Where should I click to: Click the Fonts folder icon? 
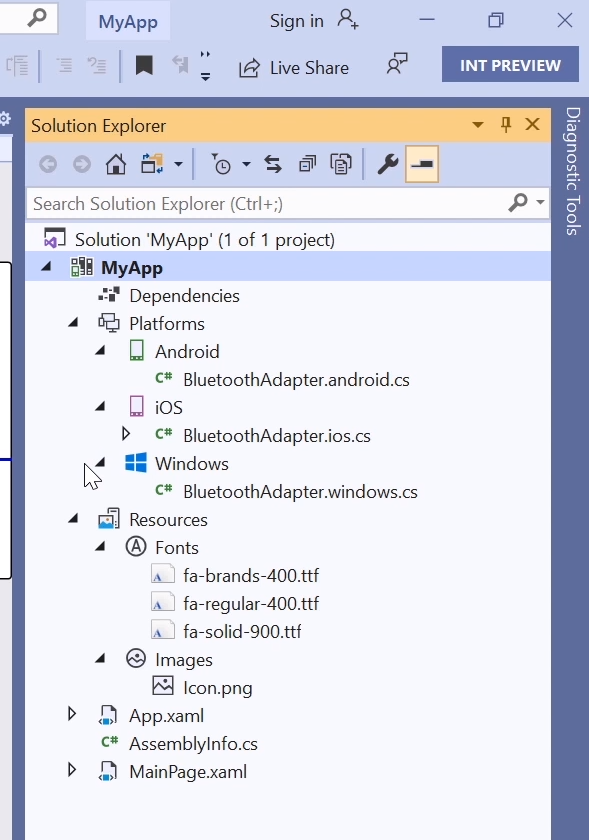(136, 547)
